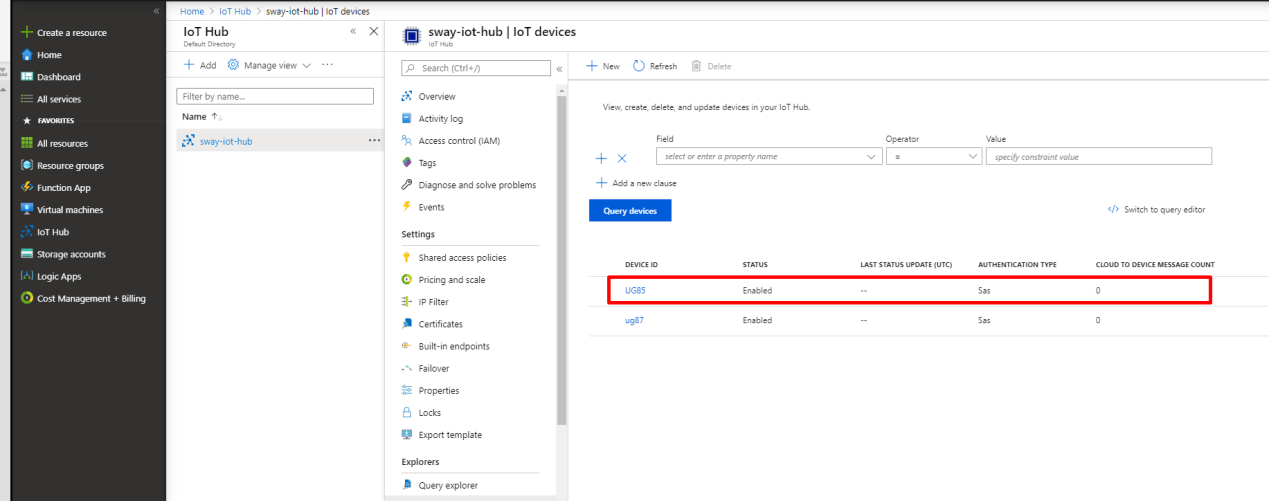The width and height of the screenshot is (1269, 501).
Task: Open the Locks setting
Action: (429, 412)
